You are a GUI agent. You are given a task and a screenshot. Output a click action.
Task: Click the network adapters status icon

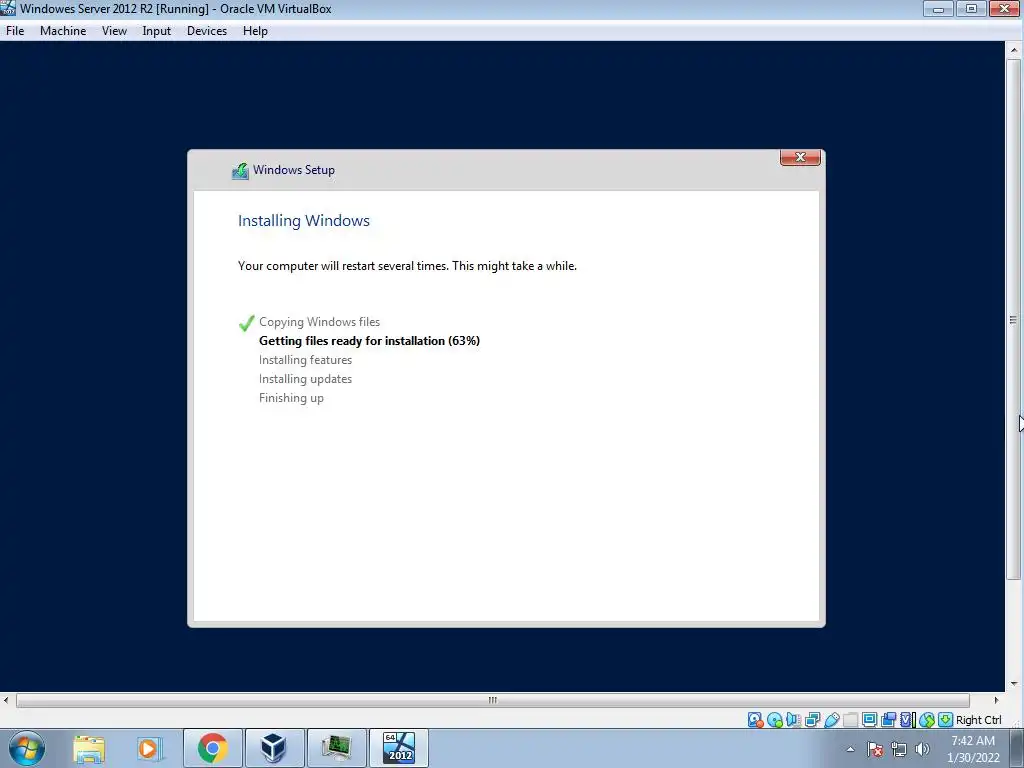[x=812, y=720]
